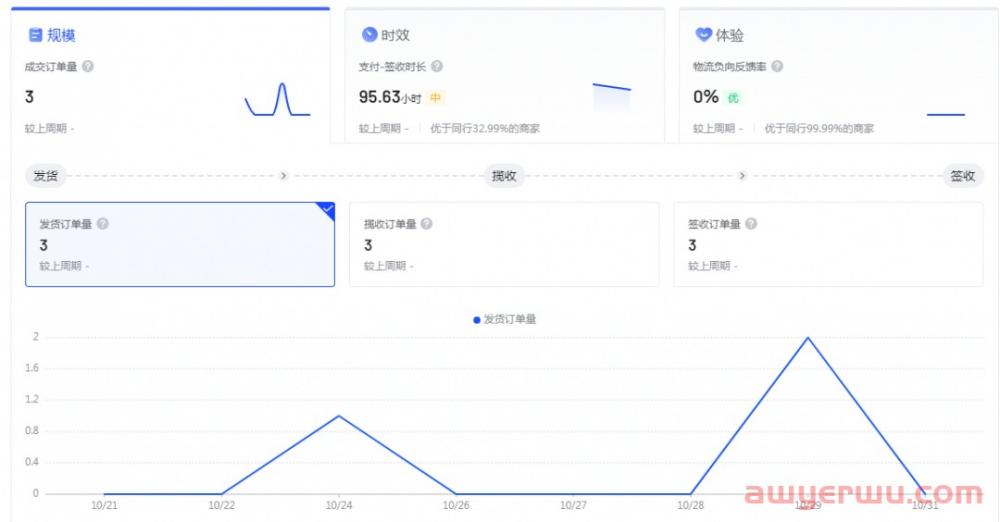This screenshot has height=522, width=1000.
Task: Click the 优 rating badge
Action: pyautogui.click(x=733, y=98)
